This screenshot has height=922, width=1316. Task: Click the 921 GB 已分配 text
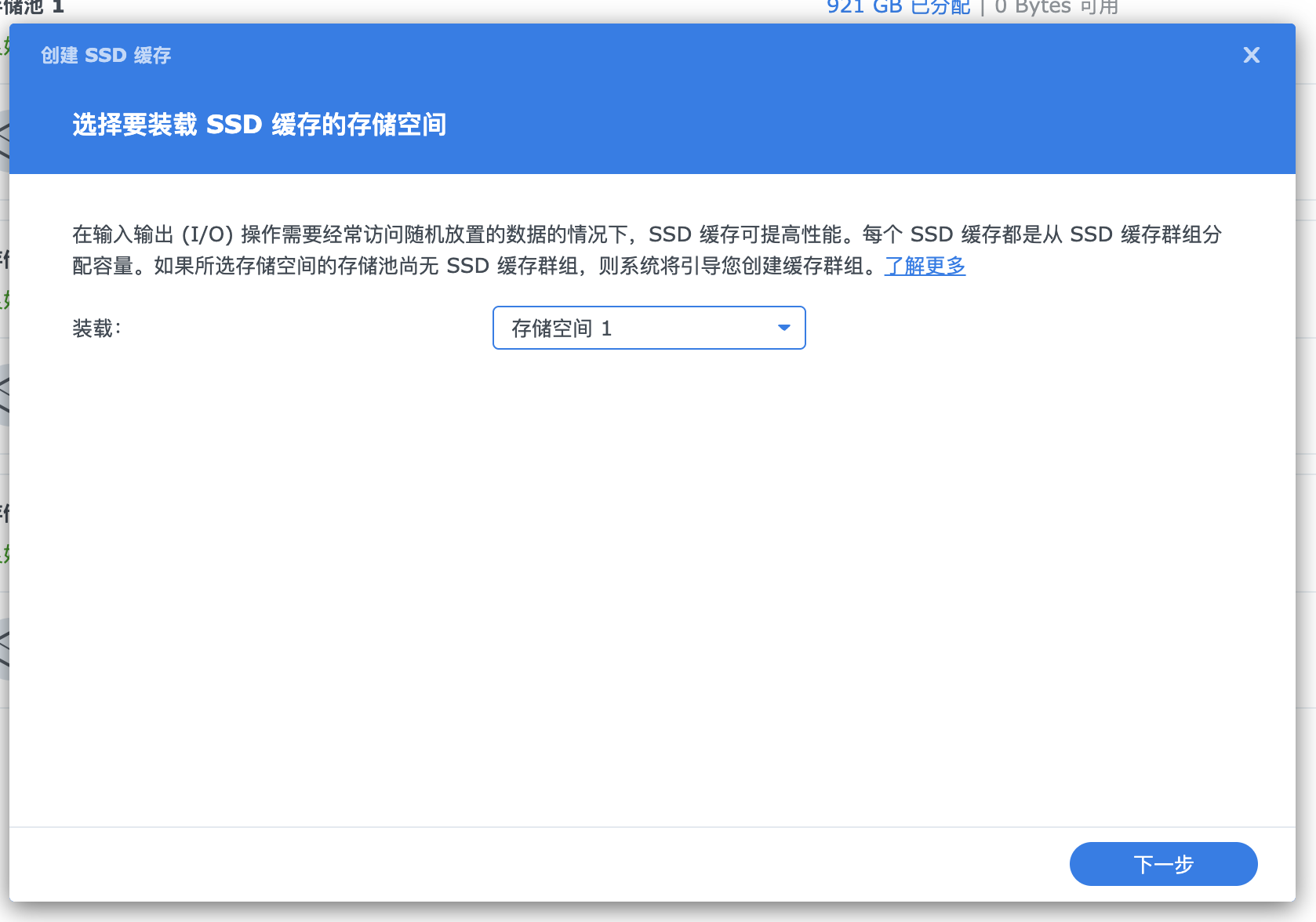[898, 8]
